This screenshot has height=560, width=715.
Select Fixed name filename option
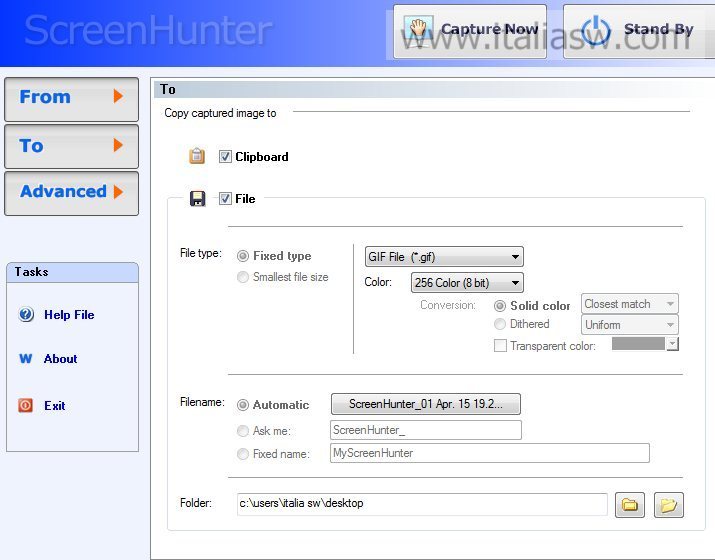point(243,454)
